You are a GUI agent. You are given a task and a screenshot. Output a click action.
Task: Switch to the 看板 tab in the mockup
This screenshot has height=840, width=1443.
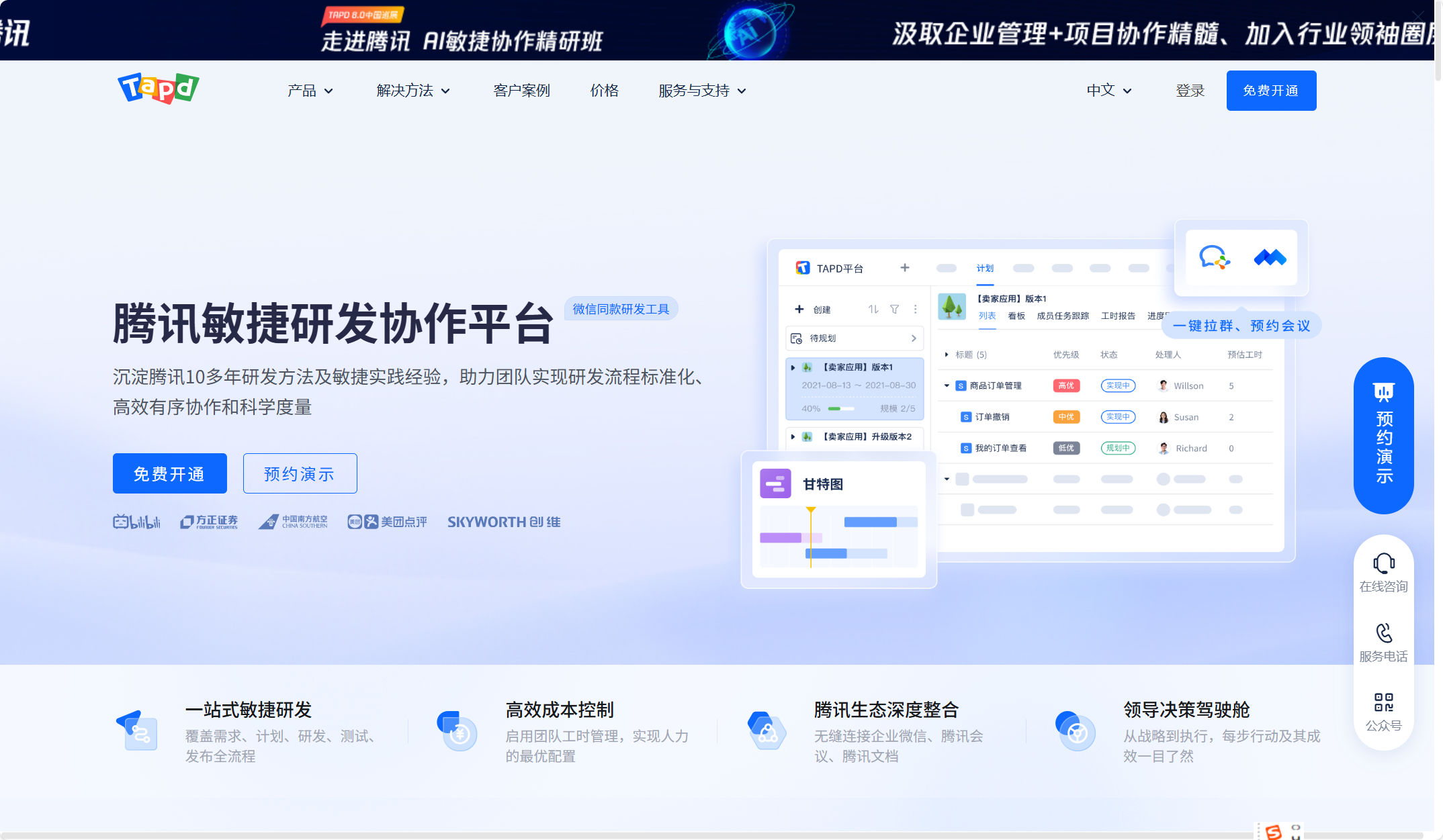(x=1016, y=315)
